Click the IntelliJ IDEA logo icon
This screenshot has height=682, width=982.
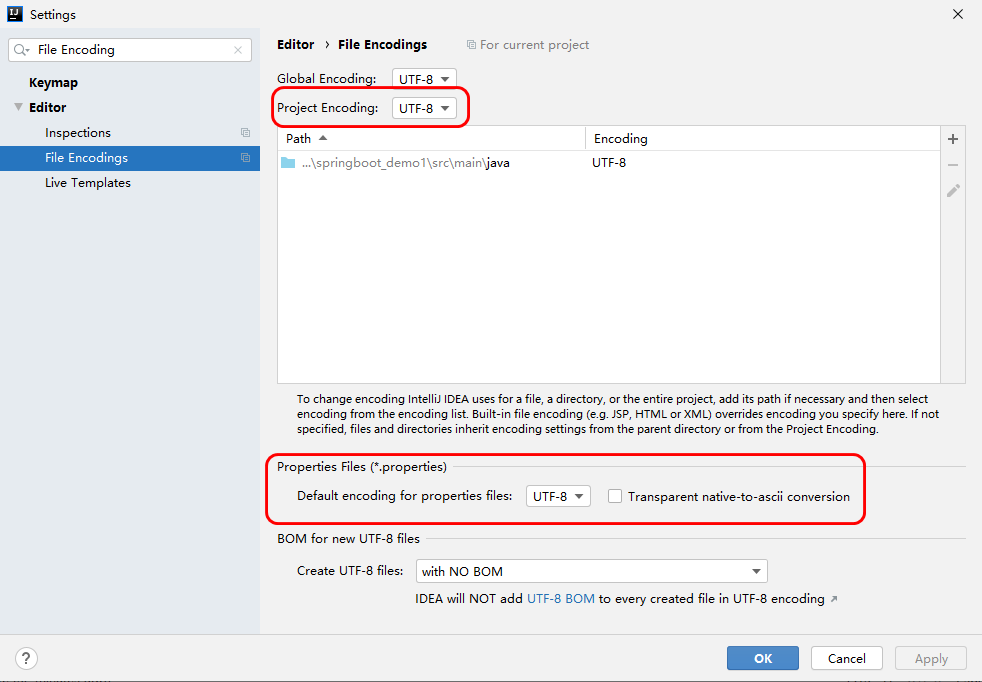point(14,14)
